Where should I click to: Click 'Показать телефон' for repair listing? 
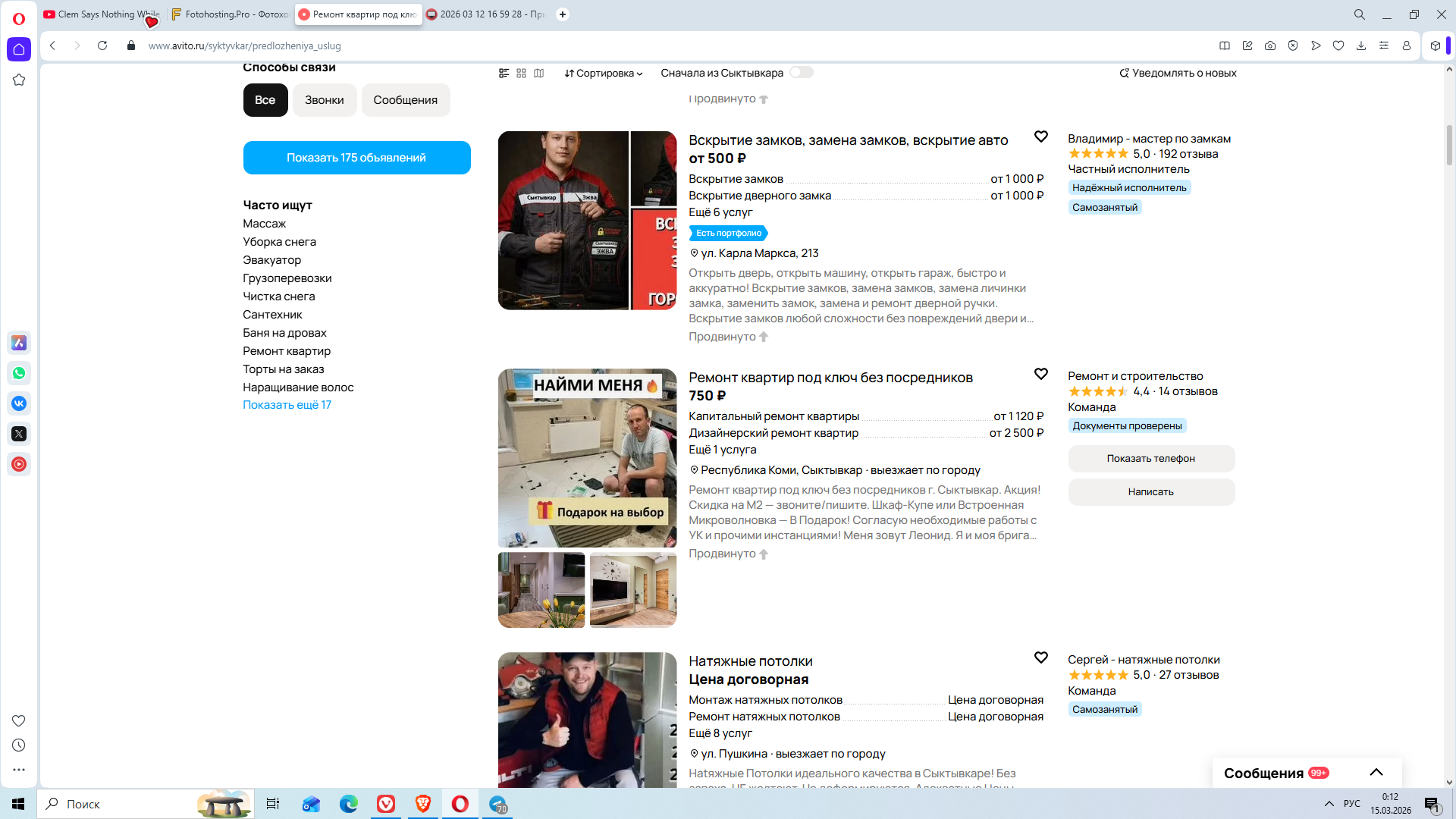pos(1150,459)
